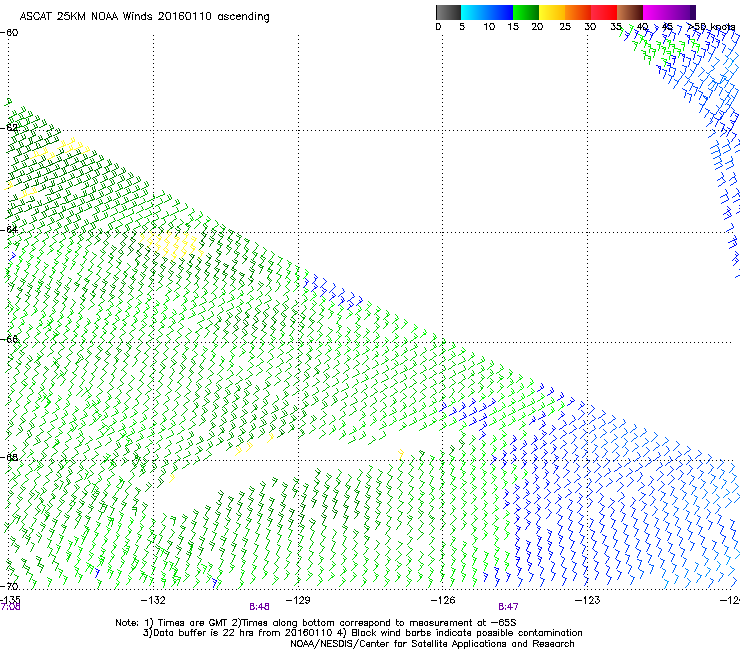Click the purple "8:47" swath time label
Image resolution: width=740 pixels, height=650 pixels.
pyautogui.click(x=508, y=607)
